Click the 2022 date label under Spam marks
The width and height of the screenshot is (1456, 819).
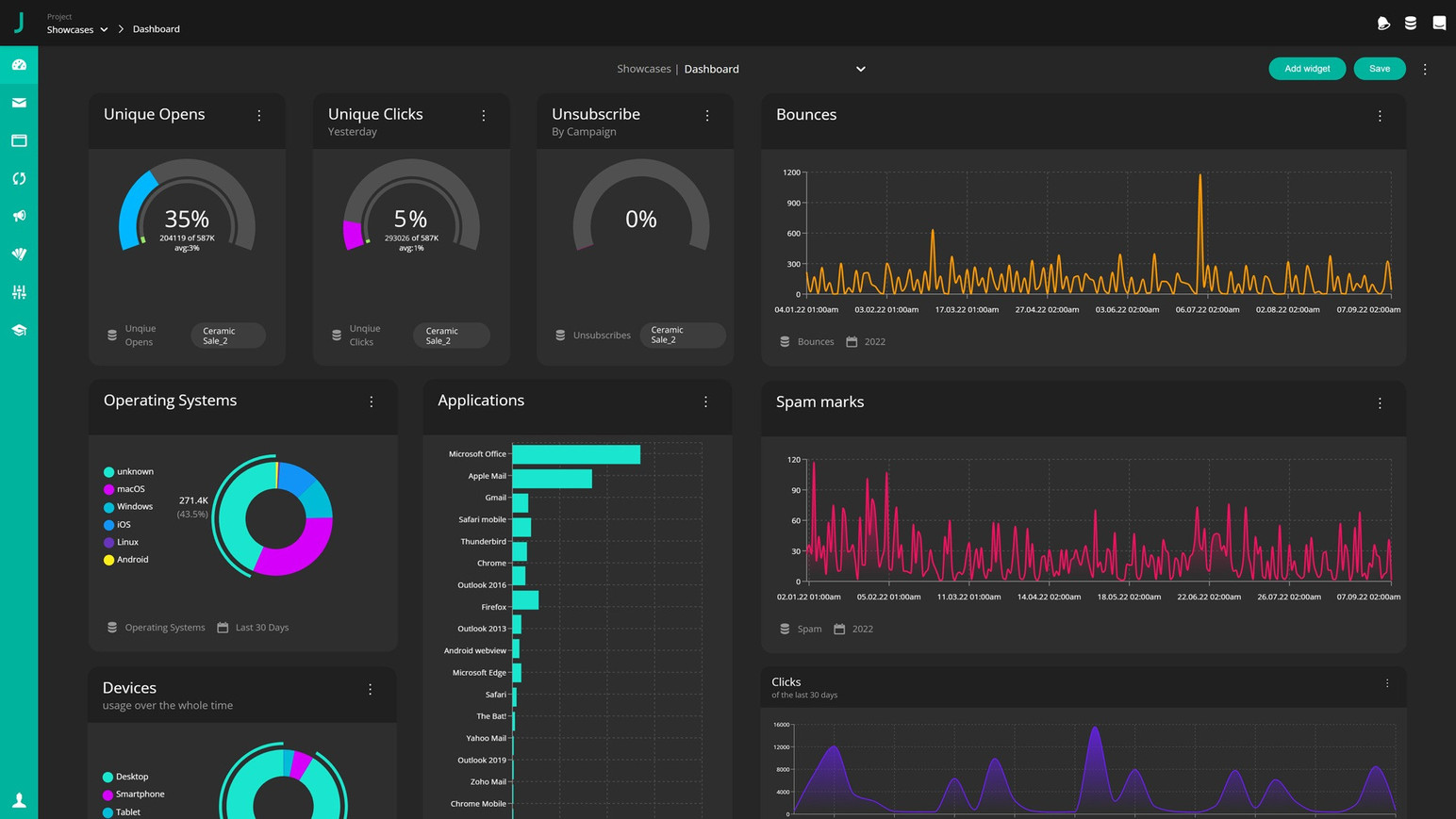tap(863, 629)
